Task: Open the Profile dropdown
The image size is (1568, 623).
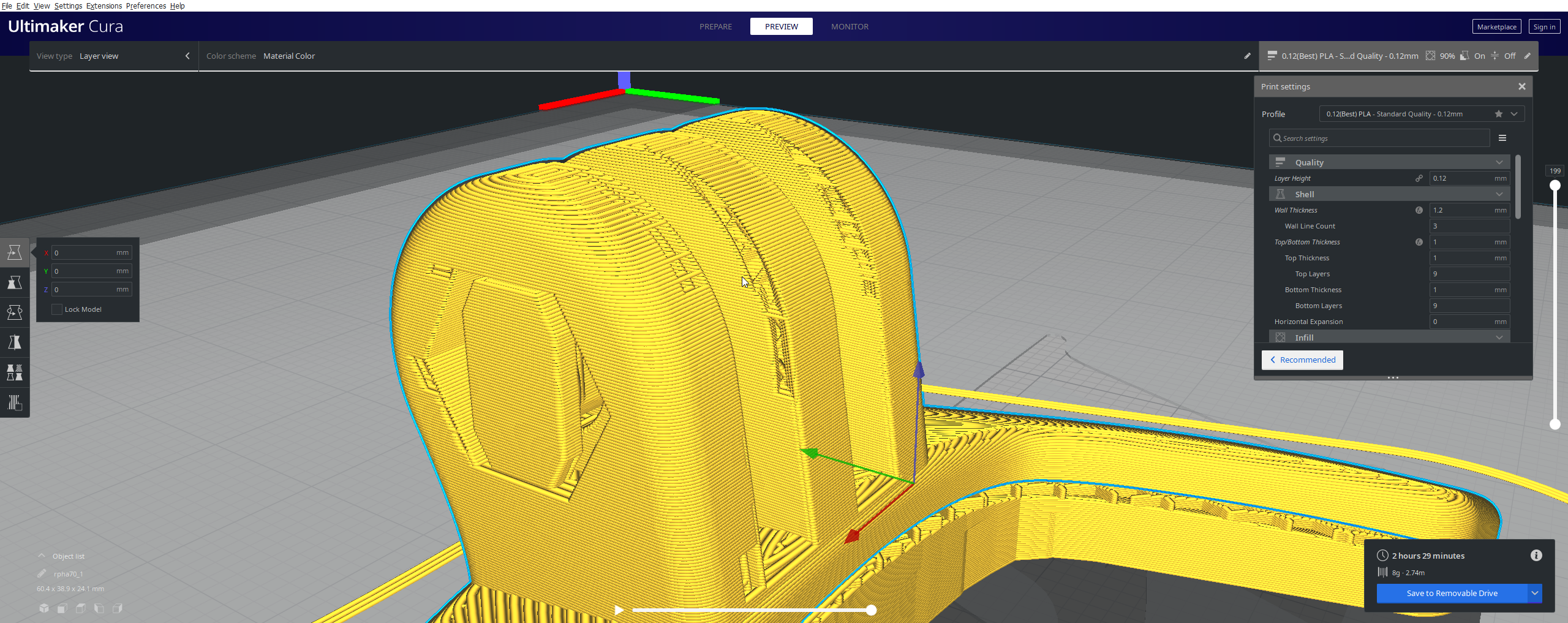Action: pyautogui.click(x=1513, y=114)
